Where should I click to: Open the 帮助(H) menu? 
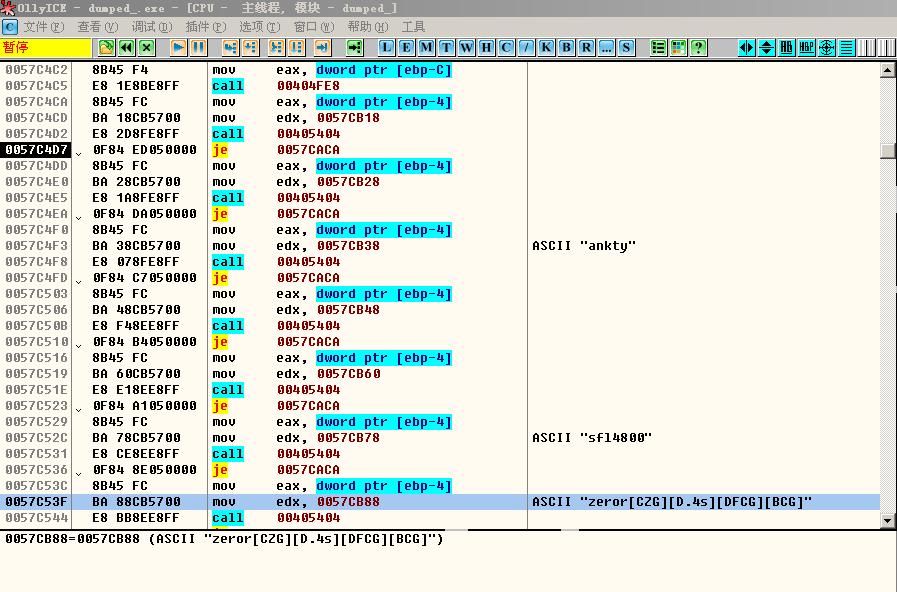pyautogui.click(x=368, y=27)
